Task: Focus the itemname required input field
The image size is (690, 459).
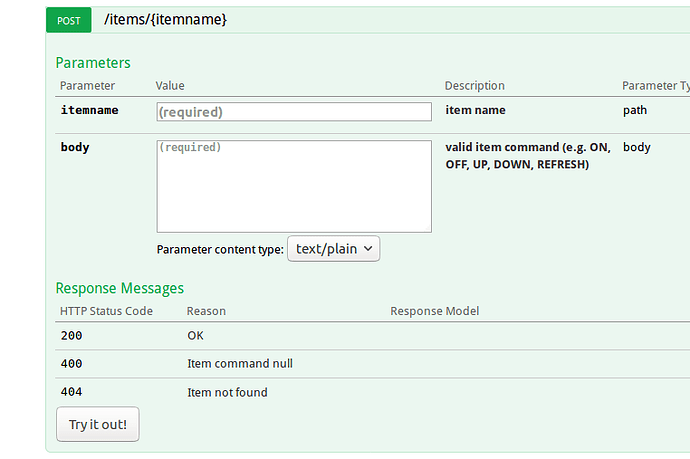Action: coord(294,112)
